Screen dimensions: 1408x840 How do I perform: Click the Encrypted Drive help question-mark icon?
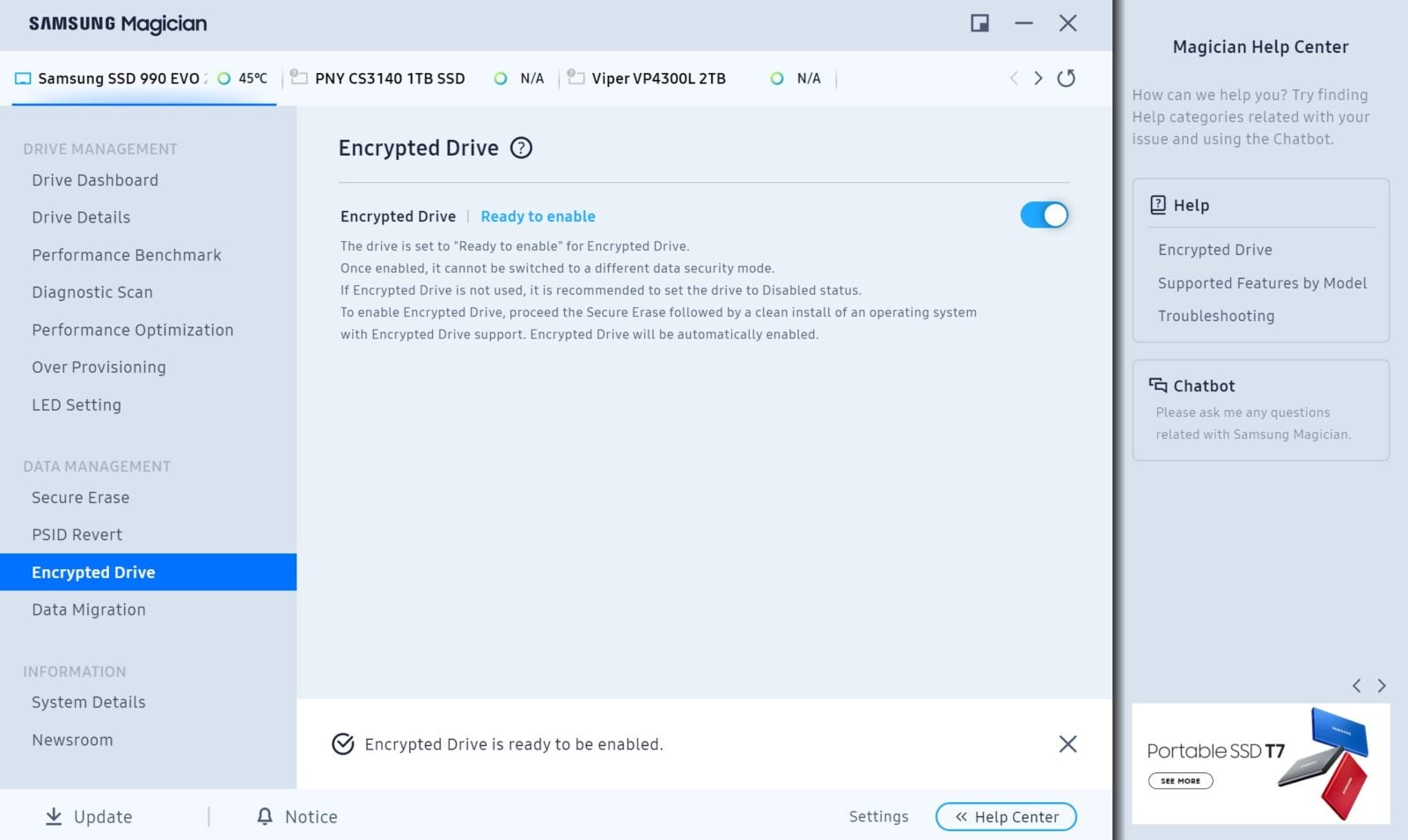click(521, 148)
